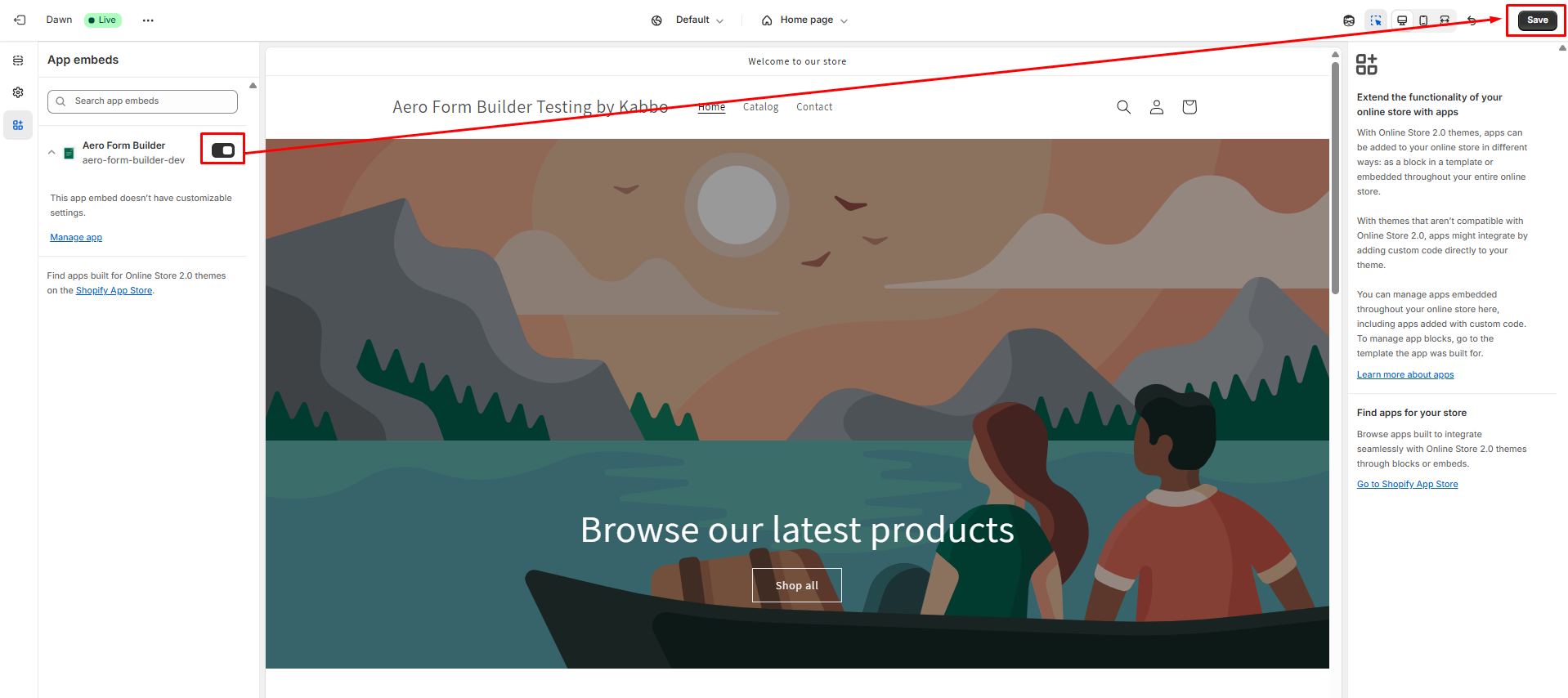
Task: Collapse the Aero Form Builder entry
Action: tap(52, 152)
